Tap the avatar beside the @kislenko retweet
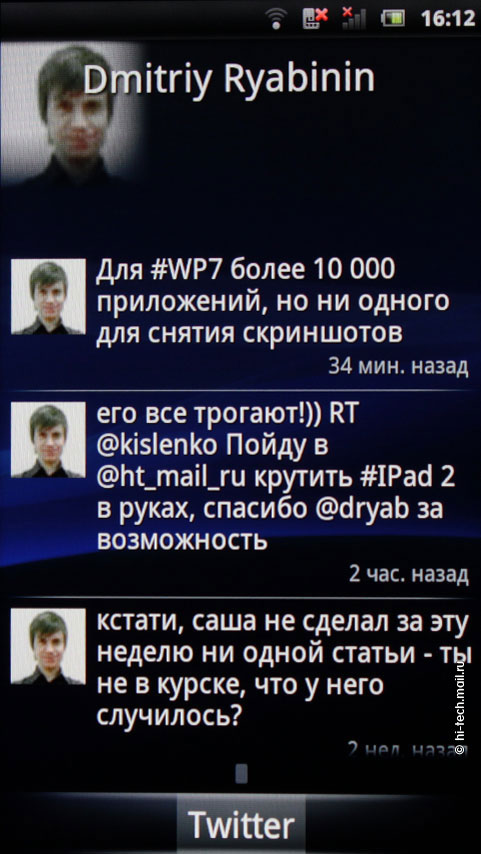Viewport: 481px width, 854px height. (48, 440)
